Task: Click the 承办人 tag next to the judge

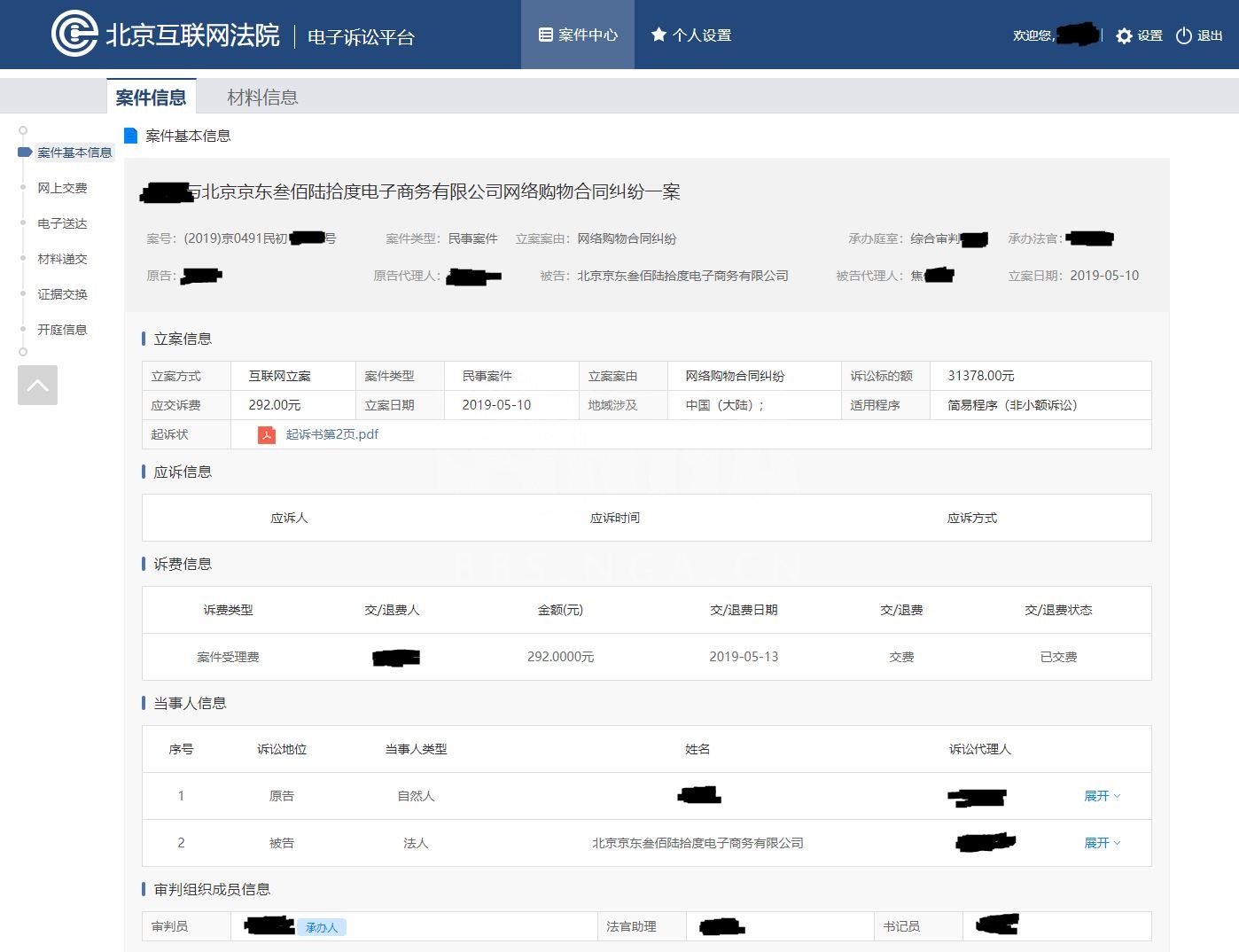Action: tap(322, 927)
